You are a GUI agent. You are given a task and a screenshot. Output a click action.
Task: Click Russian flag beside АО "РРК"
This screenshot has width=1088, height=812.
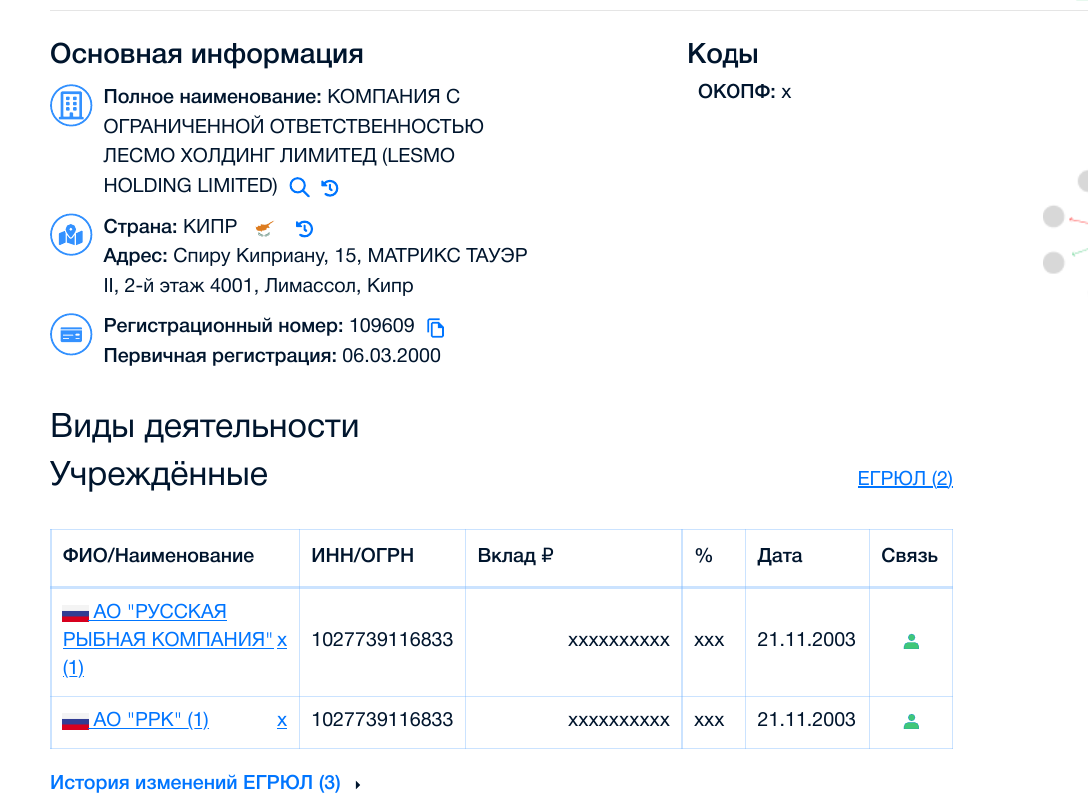76,721
